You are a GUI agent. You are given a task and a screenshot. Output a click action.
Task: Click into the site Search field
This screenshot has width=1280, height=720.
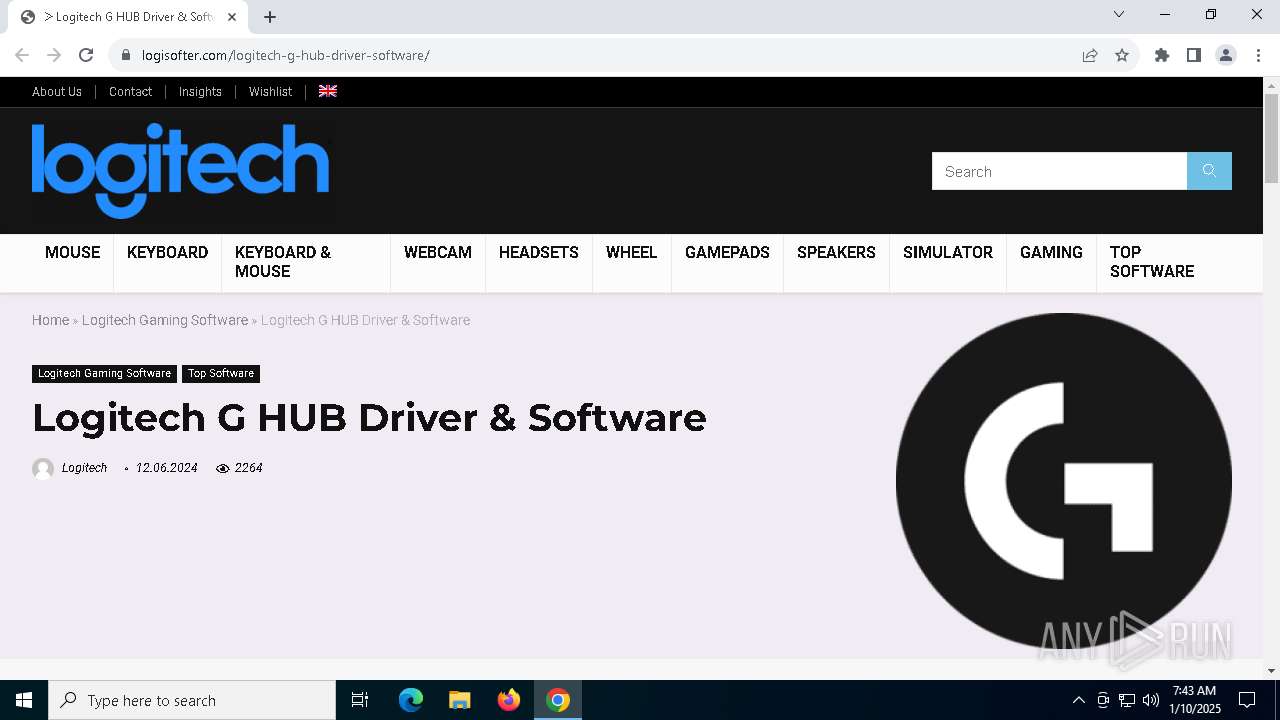pos(1059,171)
